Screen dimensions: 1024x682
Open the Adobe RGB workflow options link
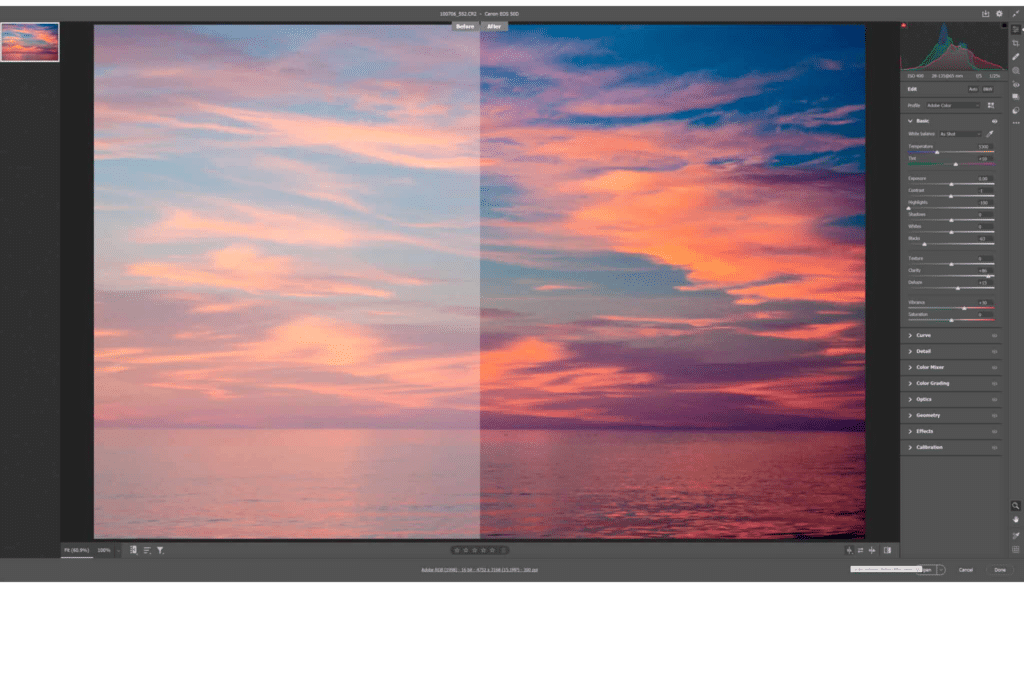(478, 569)
